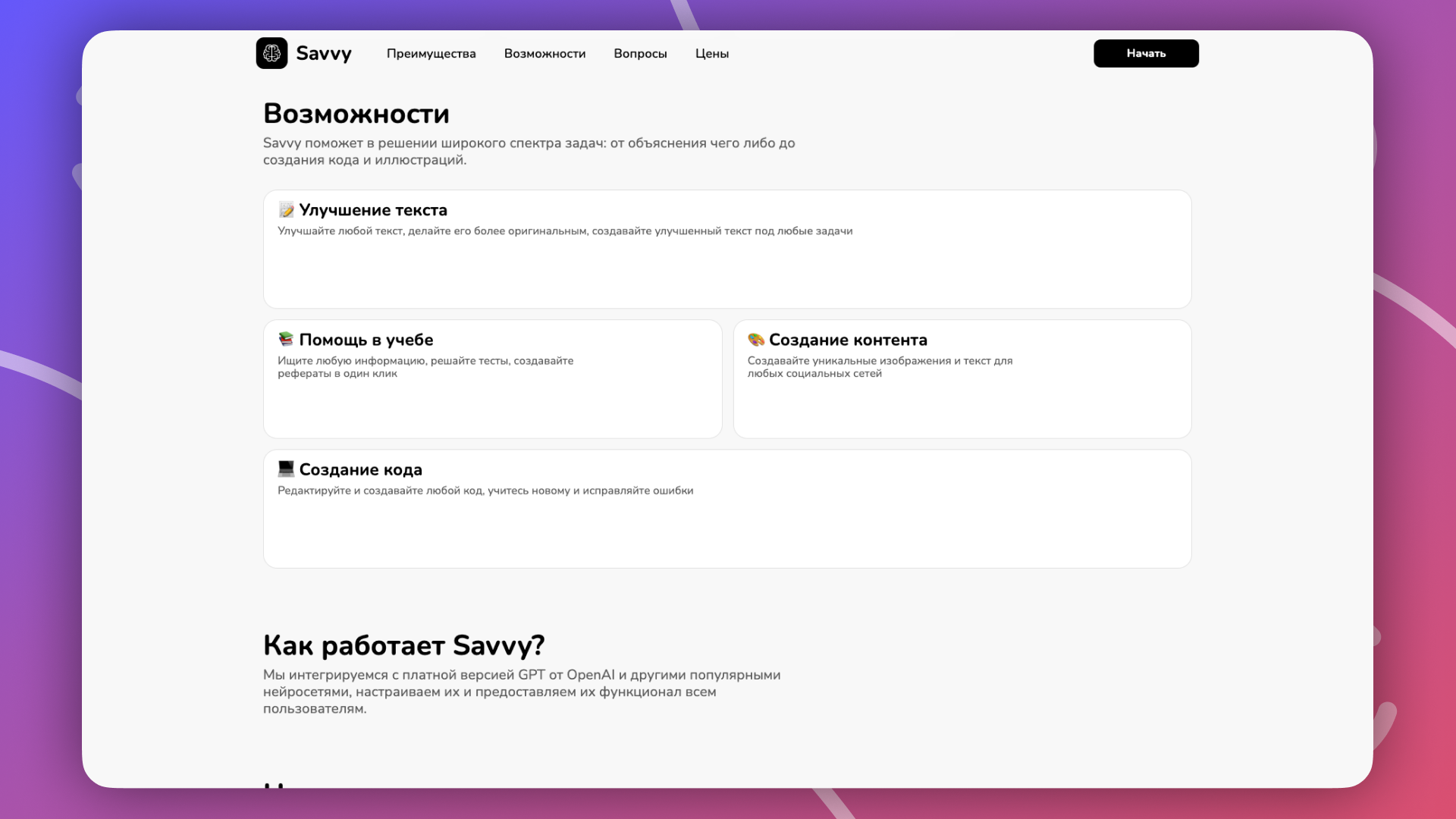Click the books emoji beside Помощь в учебе

pos(286,339)
